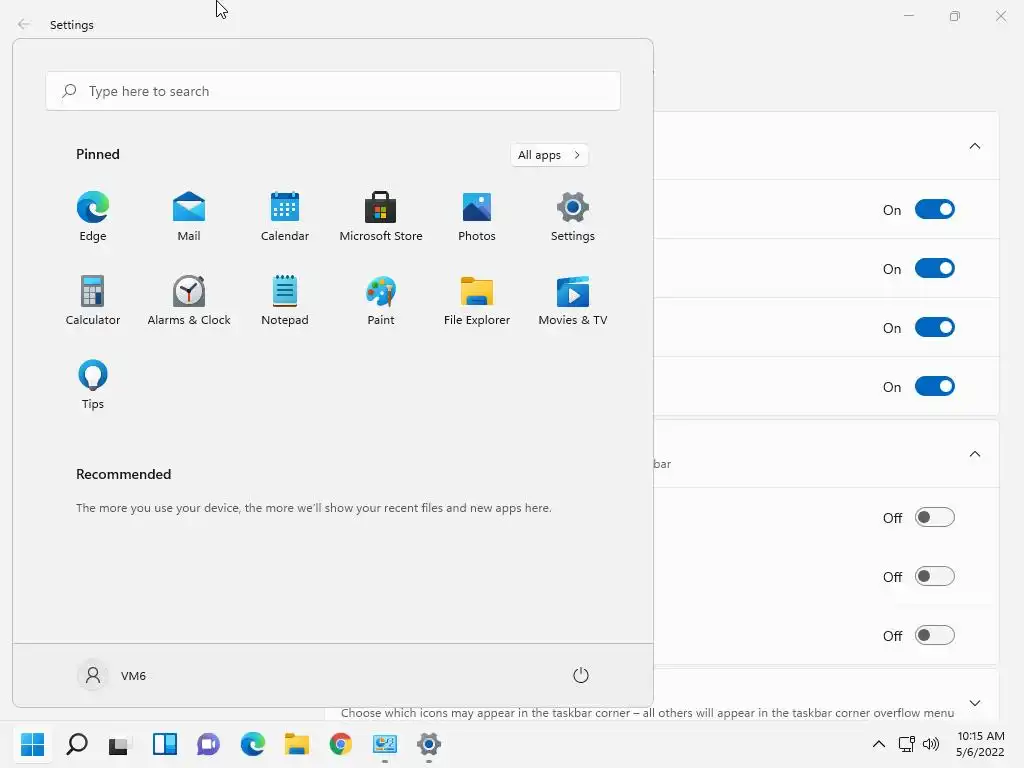1024x768 pixels.
Task: Show hidden icons in system tray
Action: pyautogui.click(x=879, y=744)
